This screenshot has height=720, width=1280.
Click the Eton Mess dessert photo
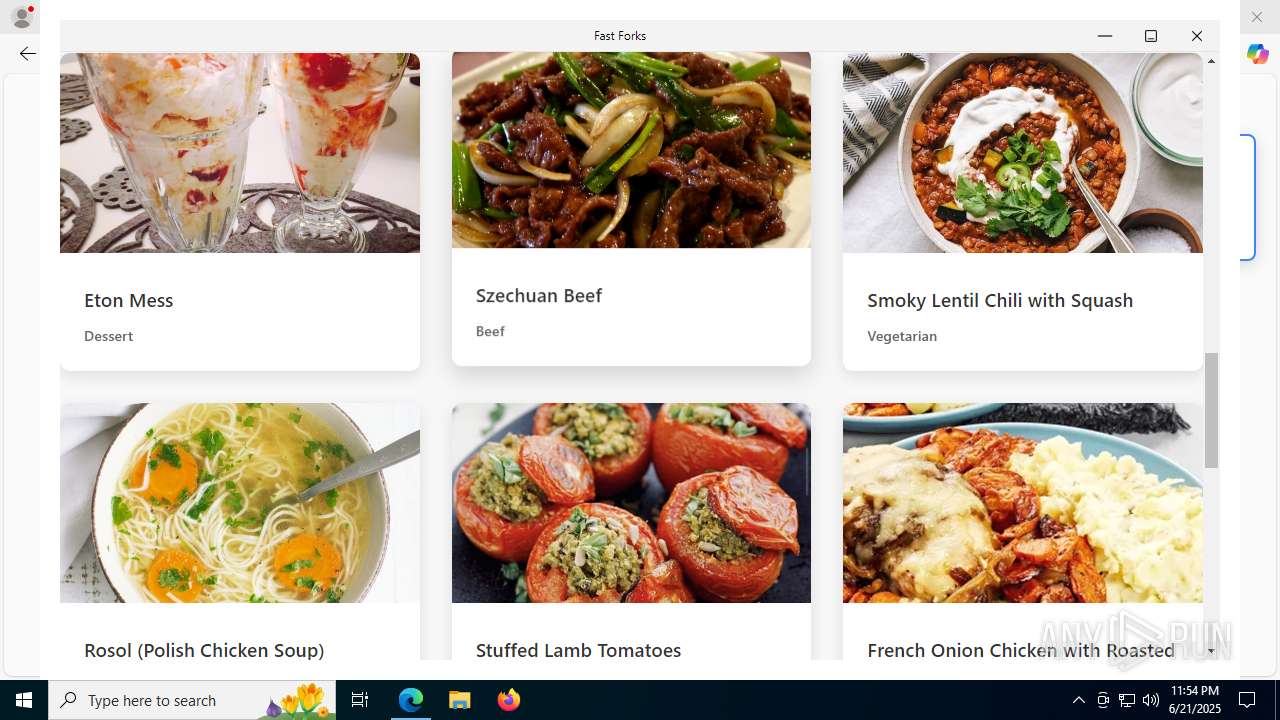(x=240, y=153)
